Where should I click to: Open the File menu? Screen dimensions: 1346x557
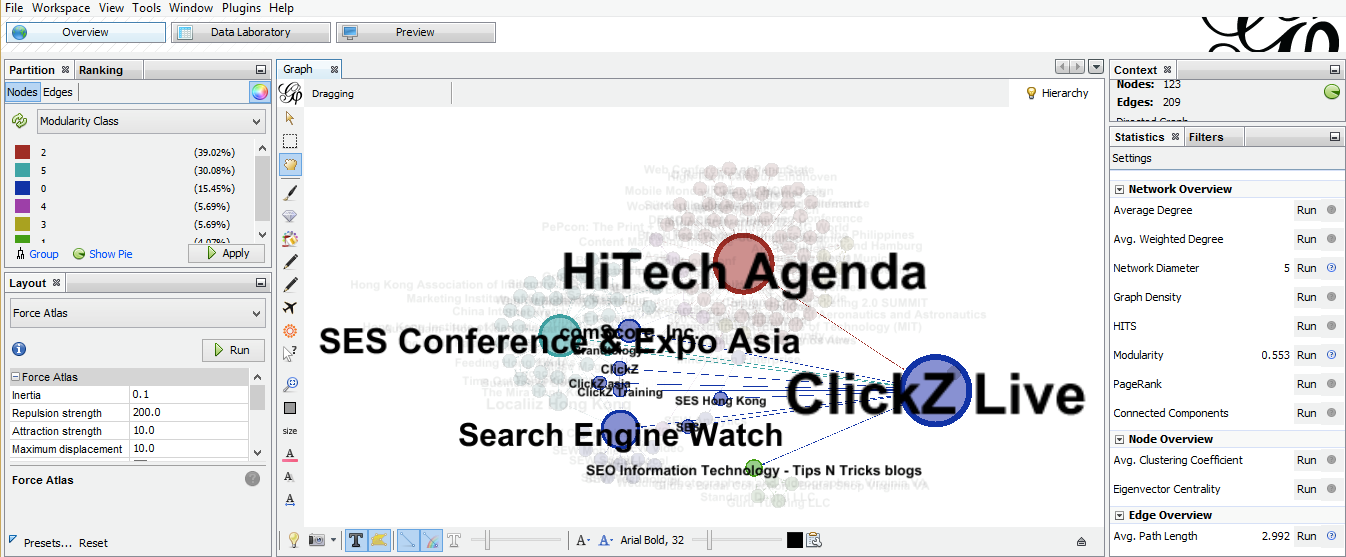(x=14, y=8)
